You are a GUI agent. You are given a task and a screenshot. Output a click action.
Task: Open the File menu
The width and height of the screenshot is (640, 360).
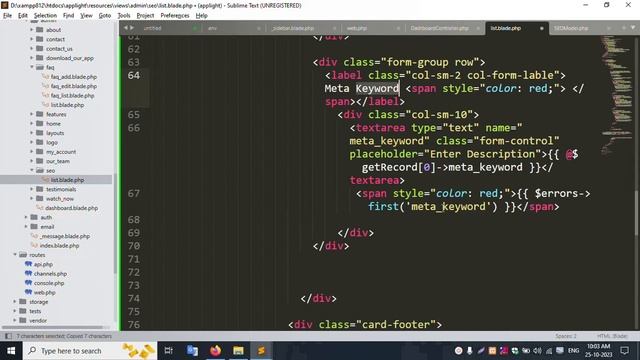pyautogui.click(x=7, y=16)
